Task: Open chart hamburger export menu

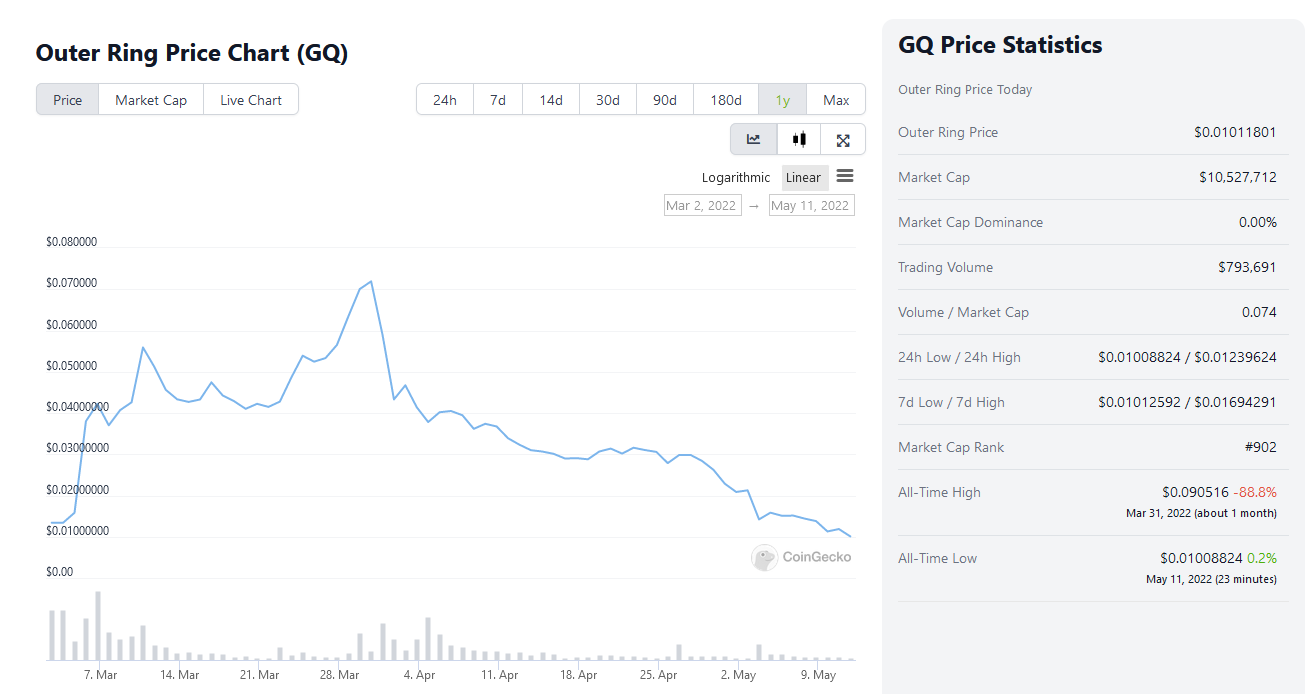Action: click(x=845, y=176)
